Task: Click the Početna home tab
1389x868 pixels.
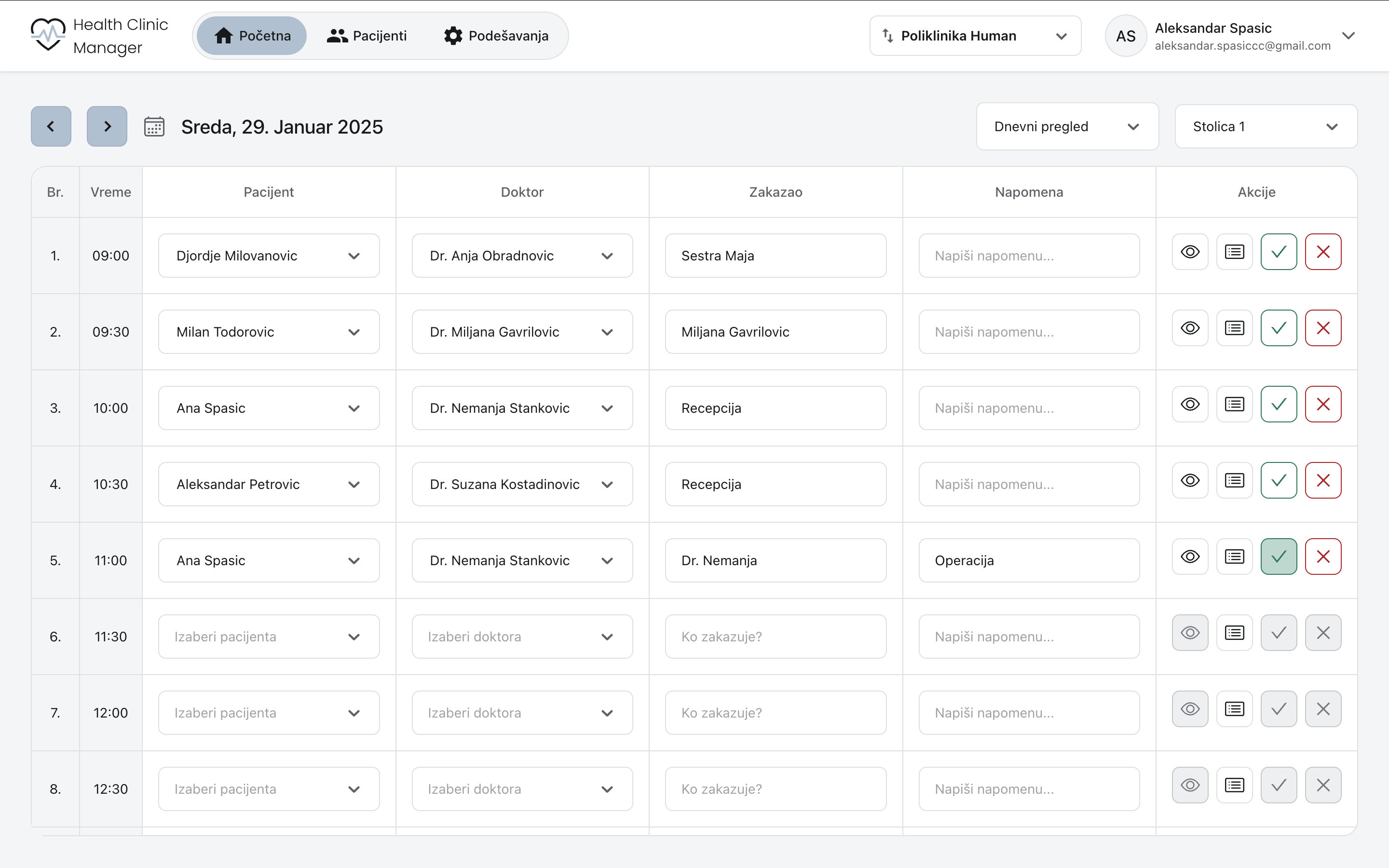Action: click(x=251, y=36)
